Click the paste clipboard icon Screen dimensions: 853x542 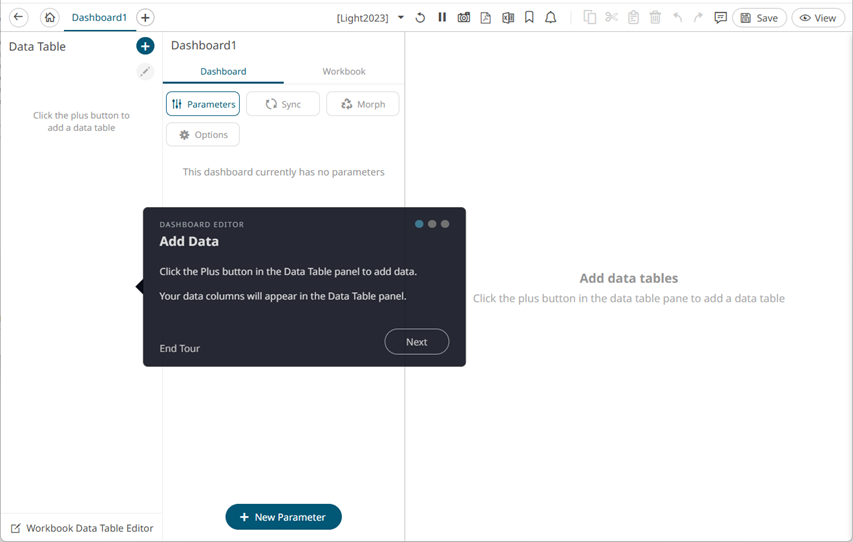633,17
